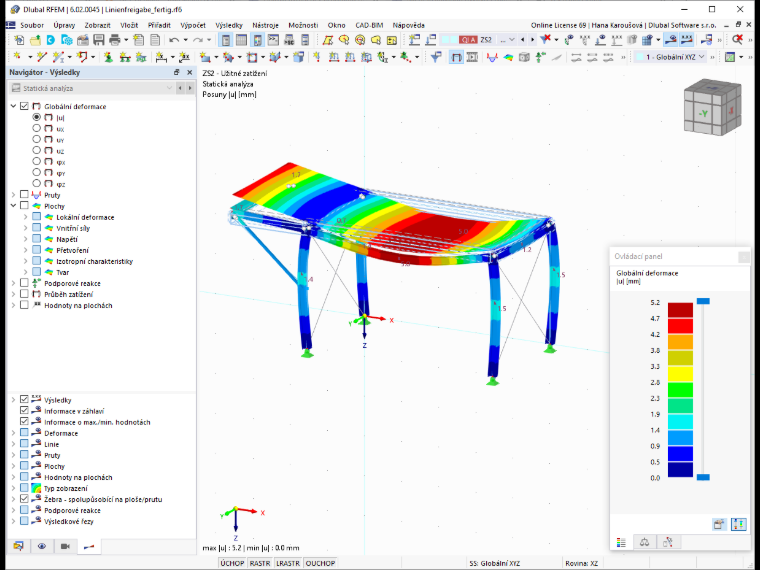760x570 pixels.
Task: Undo the last action
Action: click(174, 40)
